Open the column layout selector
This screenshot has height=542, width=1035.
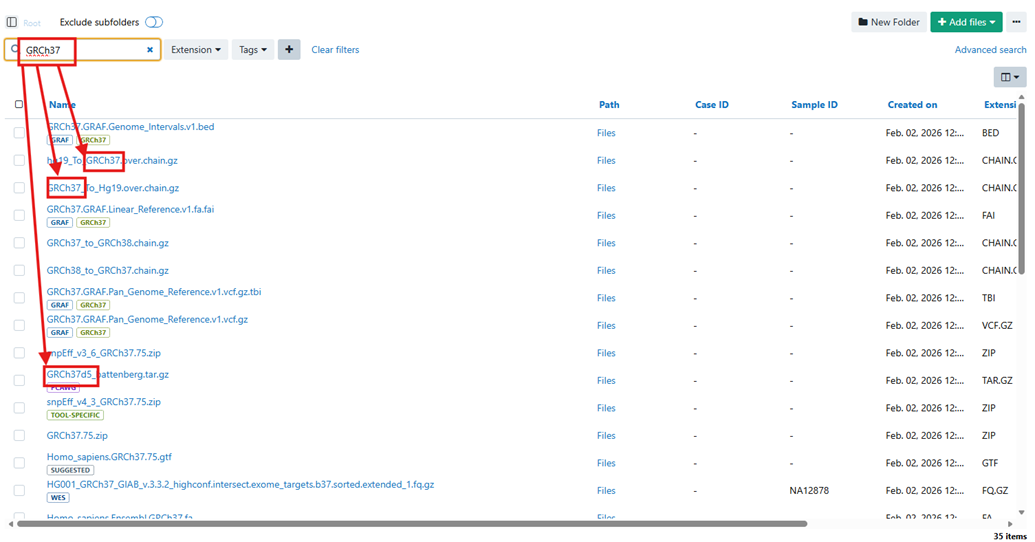pyautogui.click(x=1010, y=77)
